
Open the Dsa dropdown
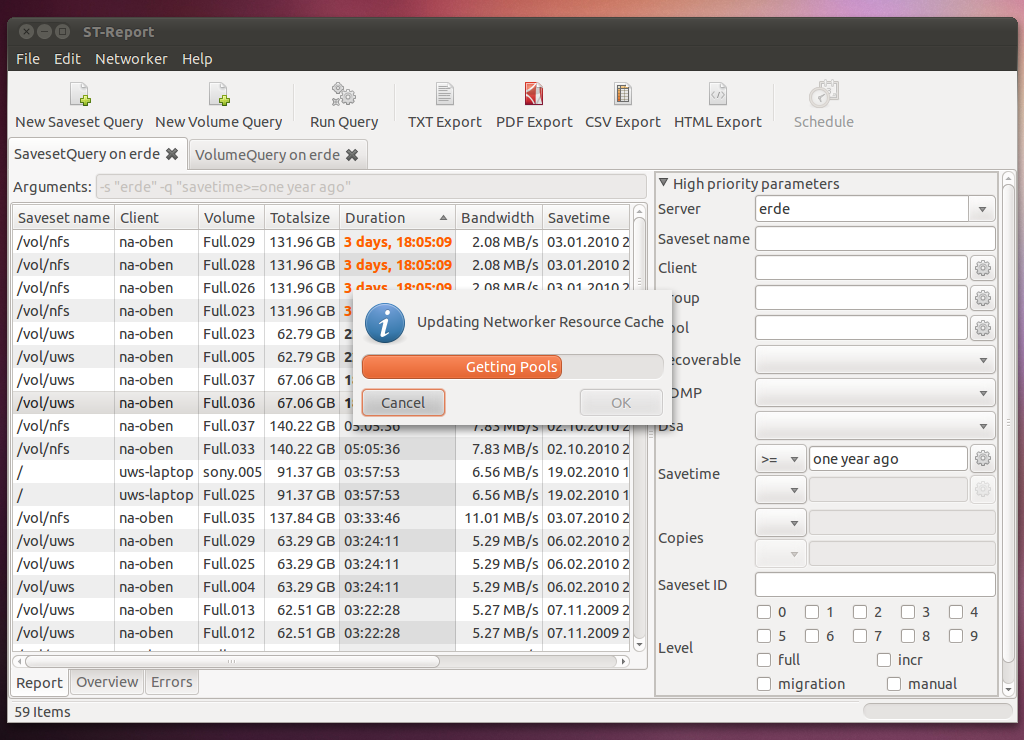click(875, 426)
